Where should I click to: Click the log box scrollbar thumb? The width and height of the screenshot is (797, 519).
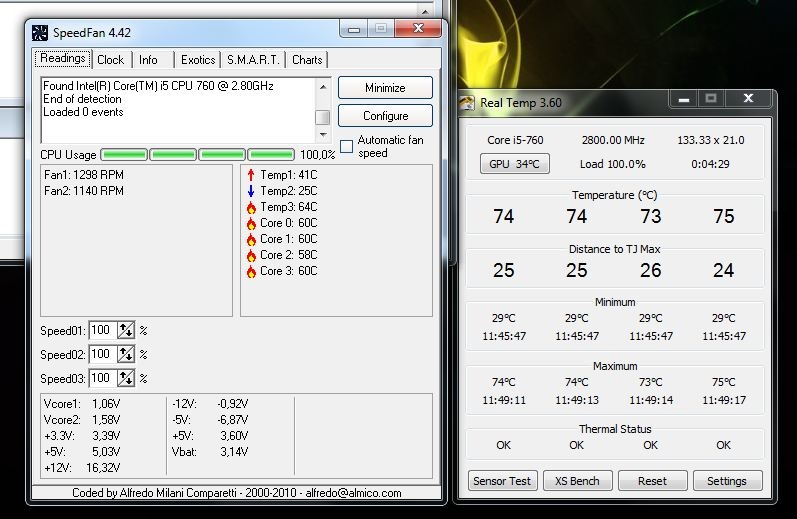[x=323, y=117]
